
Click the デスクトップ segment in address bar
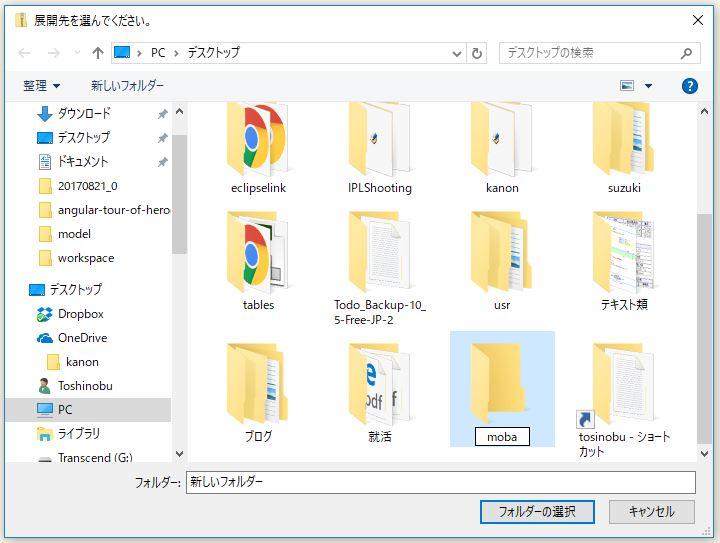coord(214,53)
